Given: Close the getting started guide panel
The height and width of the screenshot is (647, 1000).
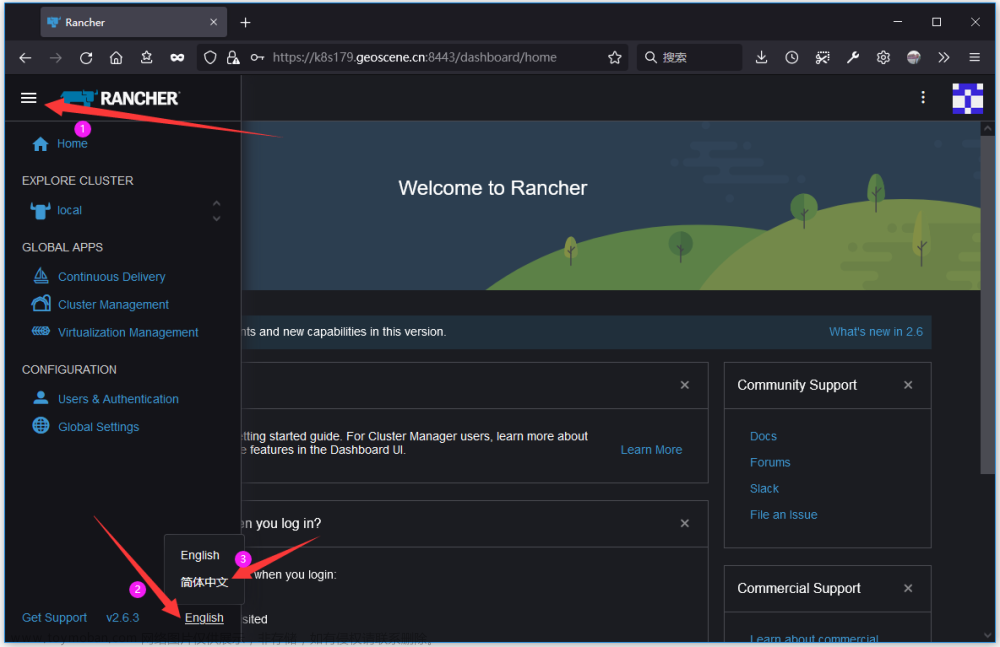Looking at the screenshot, I should (x=684, y=385).
